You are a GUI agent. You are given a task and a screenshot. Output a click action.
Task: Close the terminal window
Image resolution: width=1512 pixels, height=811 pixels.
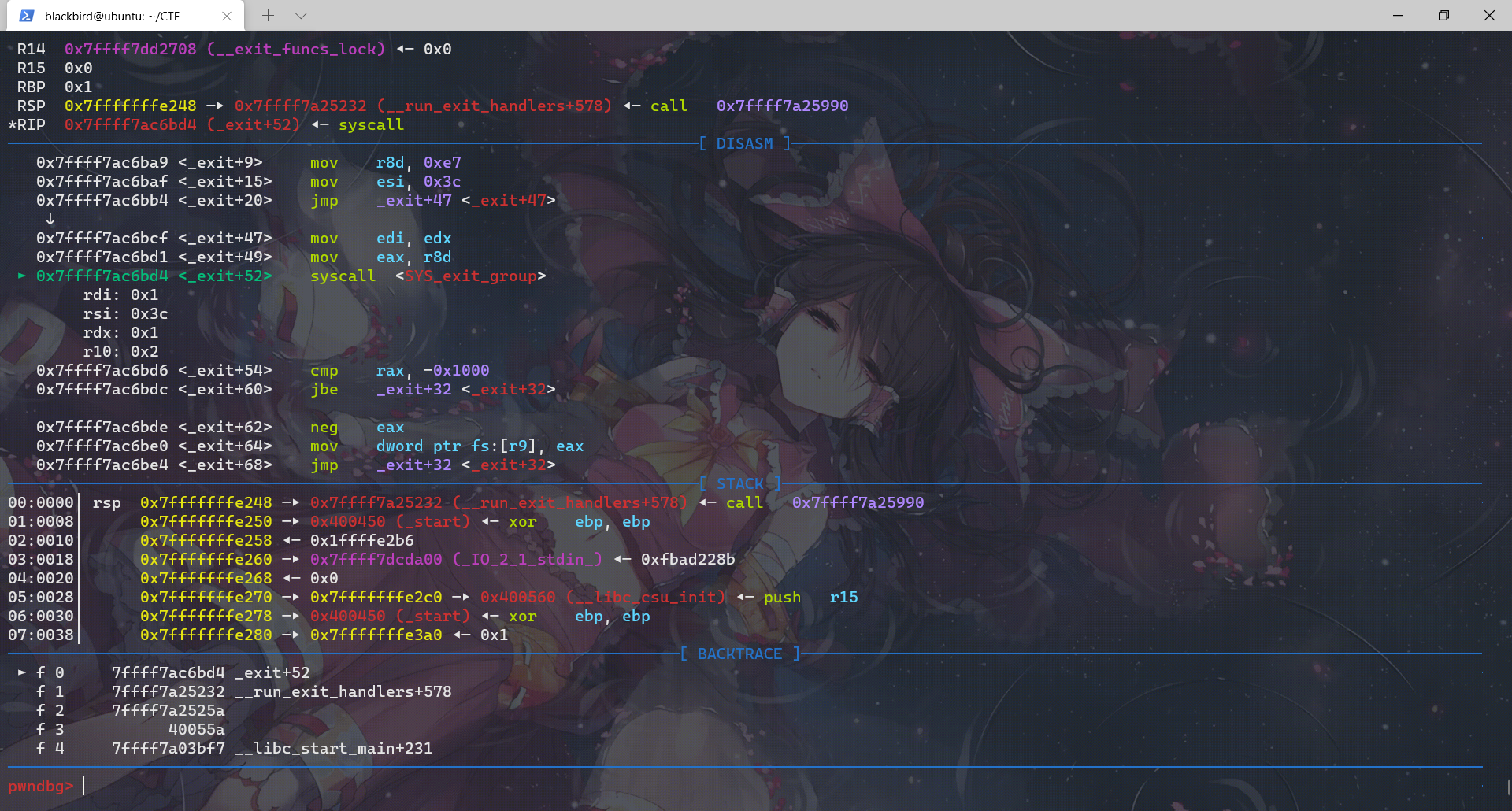tap(1489, 16)
